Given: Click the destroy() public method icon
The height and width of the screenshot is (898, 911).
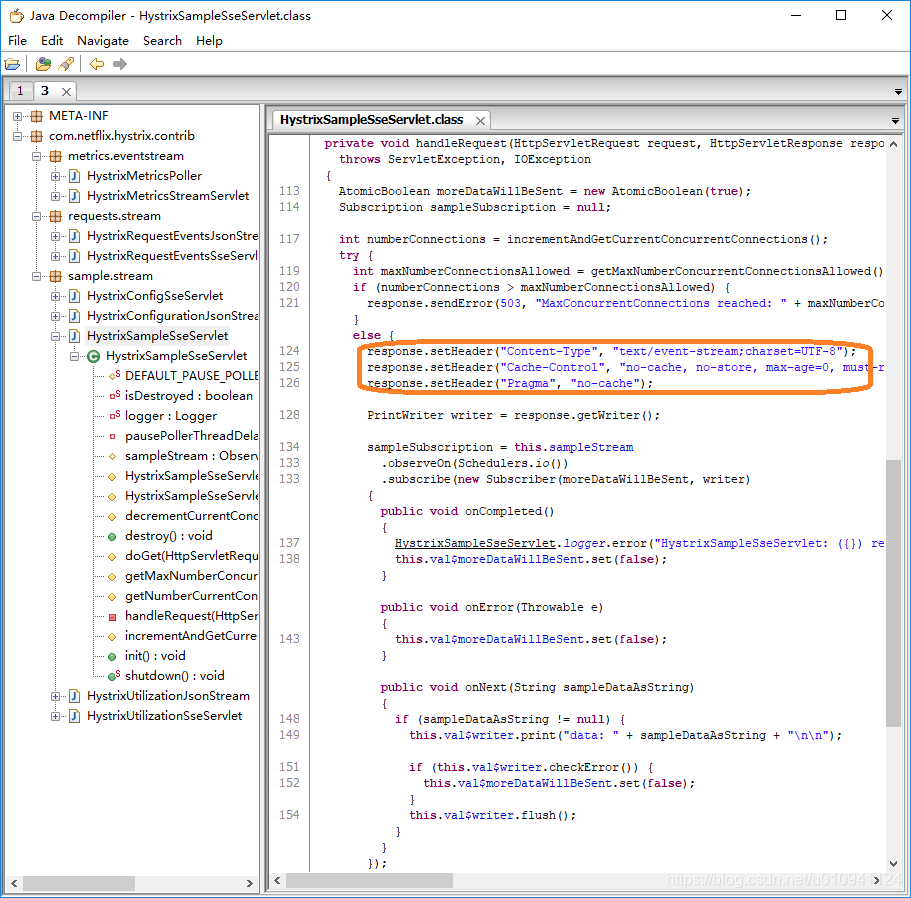Looking at the screenshot, I should click(x=112, y=536).
